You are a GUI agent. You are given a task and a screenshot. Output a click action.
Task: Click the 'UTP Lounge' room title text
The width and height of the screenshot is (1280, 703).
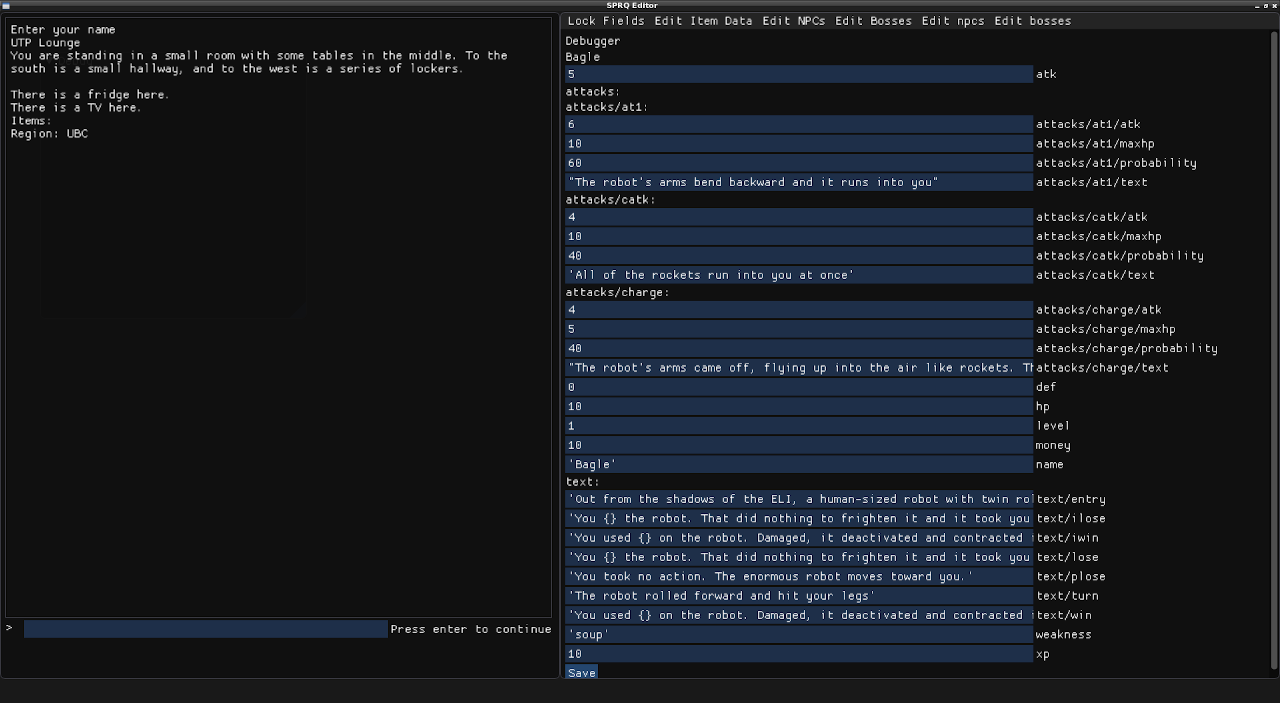(45, 43)
